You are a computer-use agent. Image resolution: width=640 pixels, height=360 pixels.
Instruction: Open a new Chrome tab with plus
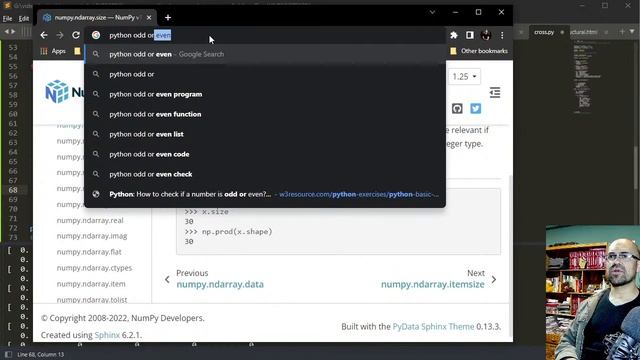coord(168,18)
